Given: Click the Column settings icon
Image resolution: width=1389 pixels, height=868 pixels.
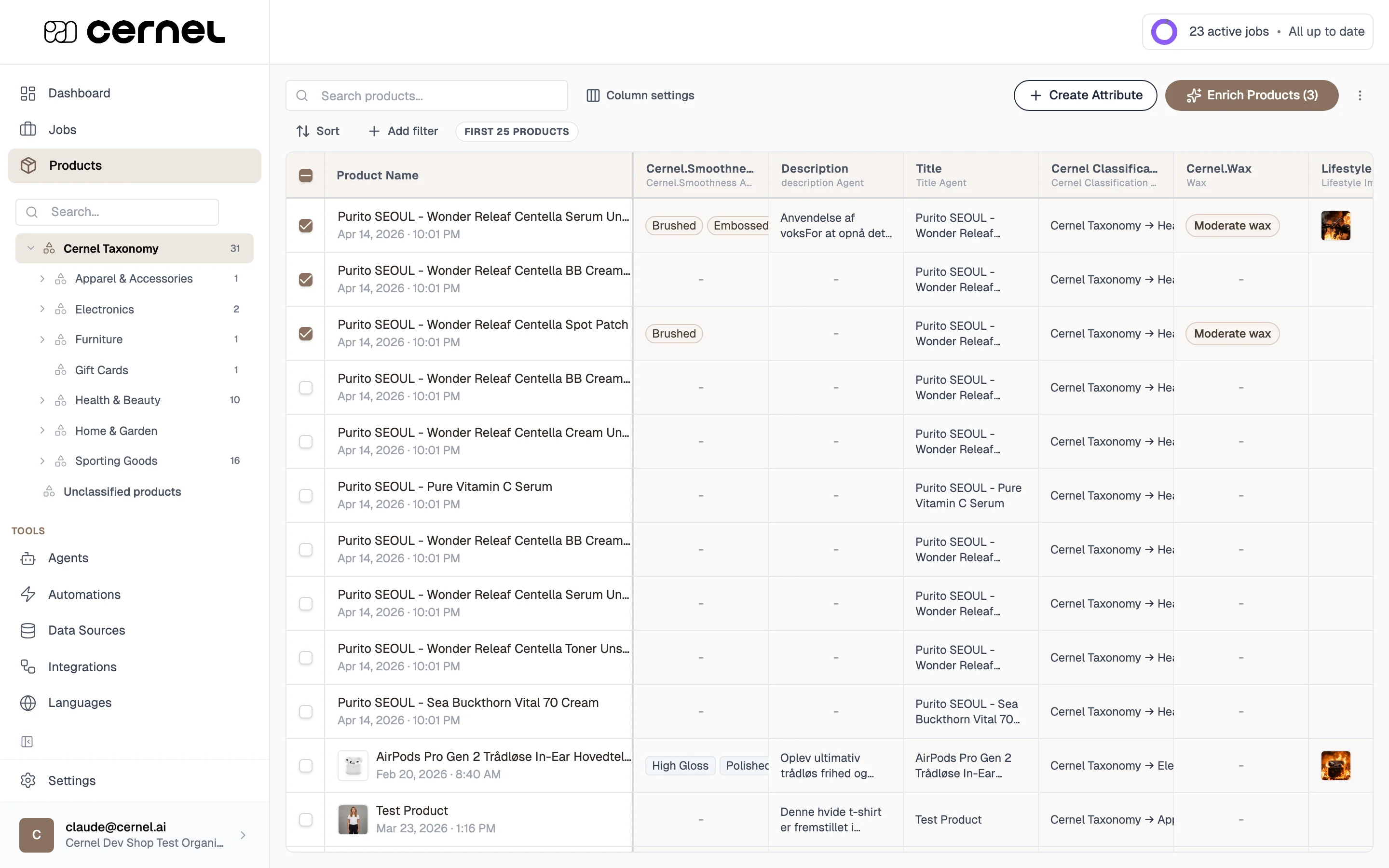Looking at the screenshot, I should click(x=593, y=95).
